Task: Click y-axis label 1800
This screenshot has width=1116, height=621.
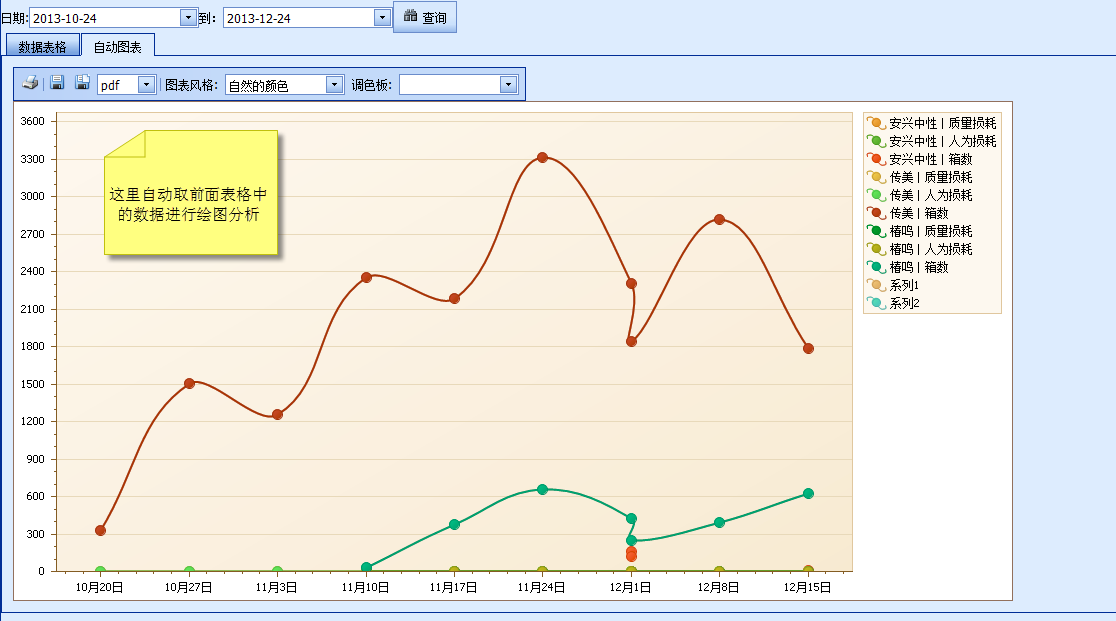Action: [32, 346]
